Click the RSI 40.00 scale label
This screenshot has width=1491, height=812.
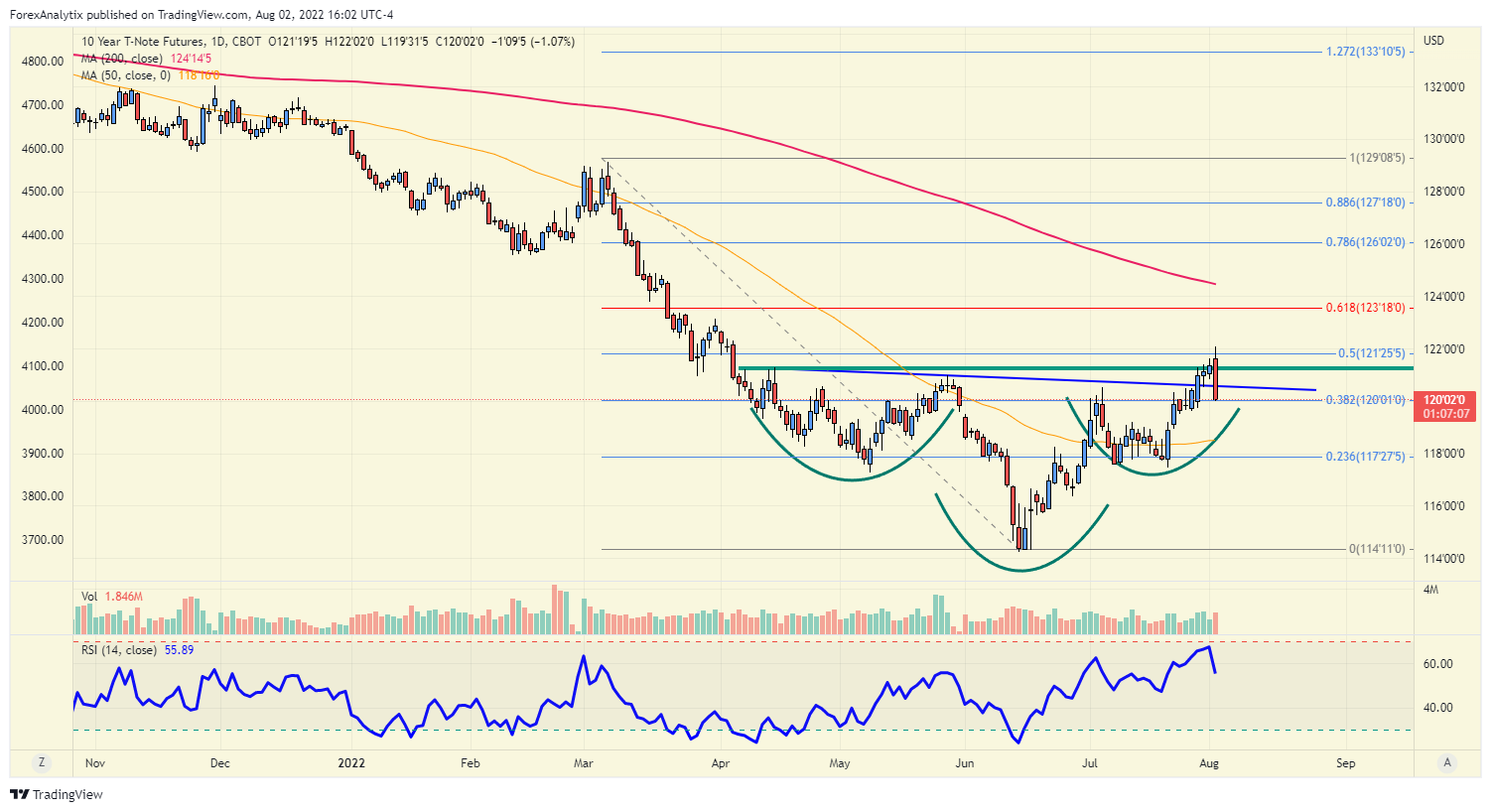pos(1438,708)
